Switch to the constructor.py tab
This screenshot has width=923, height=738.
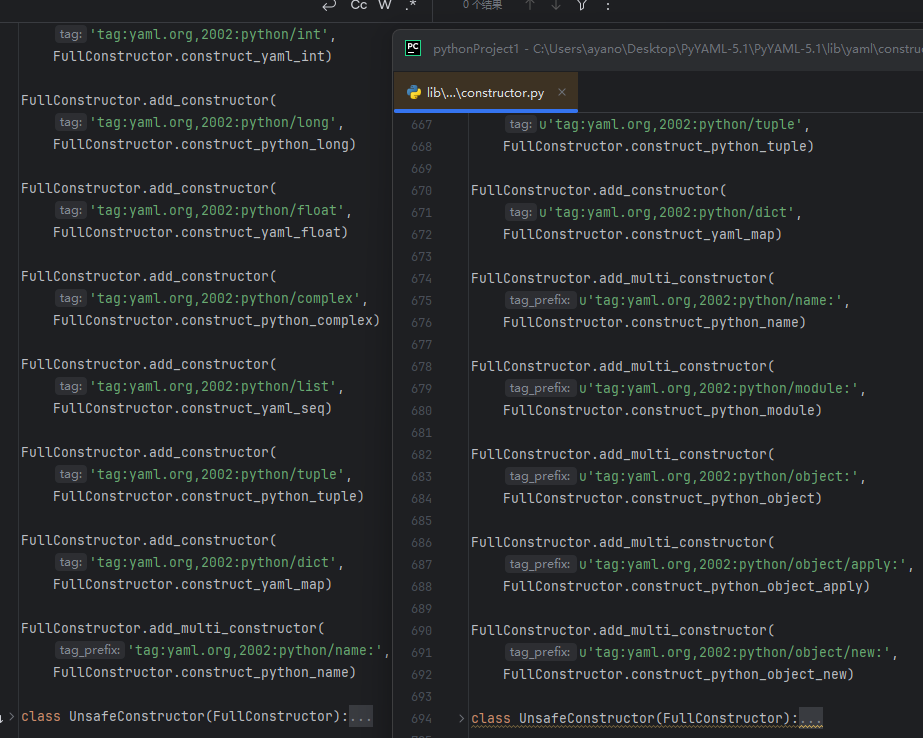tap(485, 93)
